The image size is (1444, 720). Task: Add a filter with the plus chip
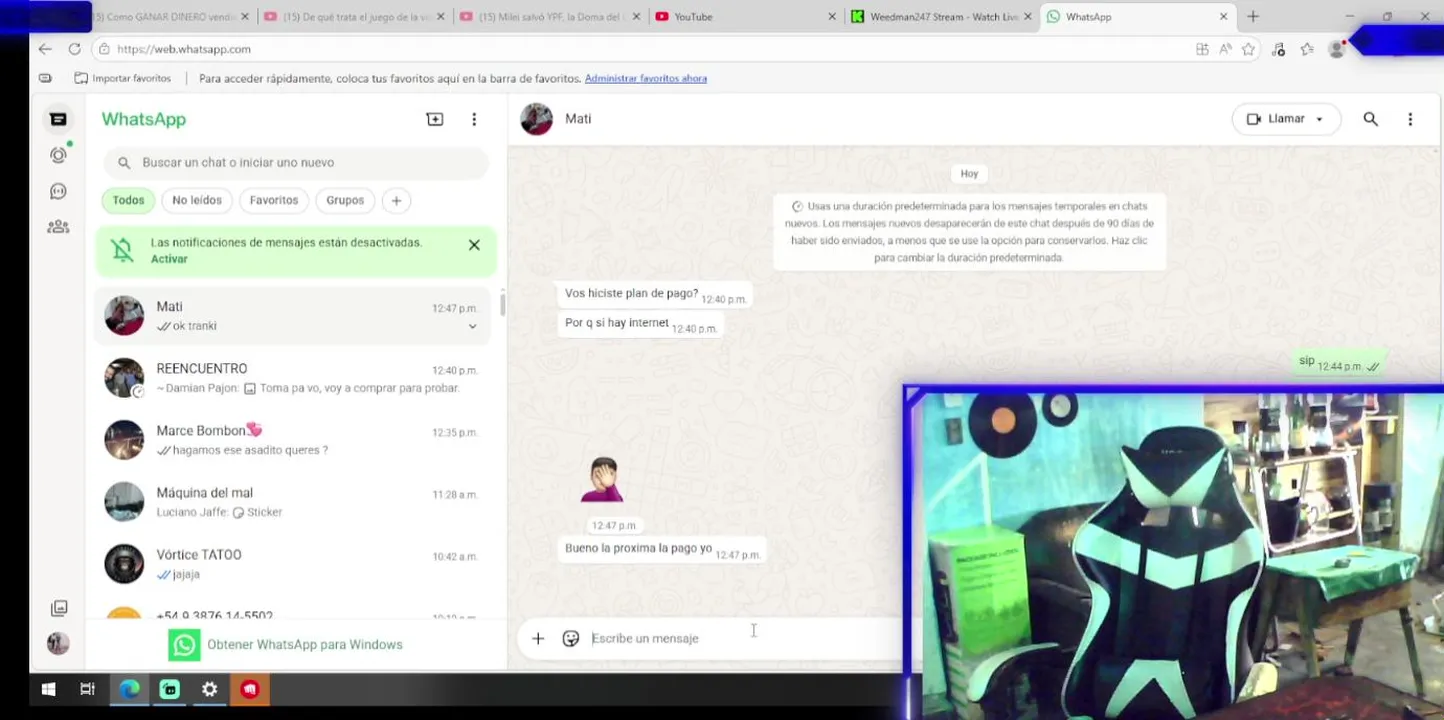[x=396, y=201]
